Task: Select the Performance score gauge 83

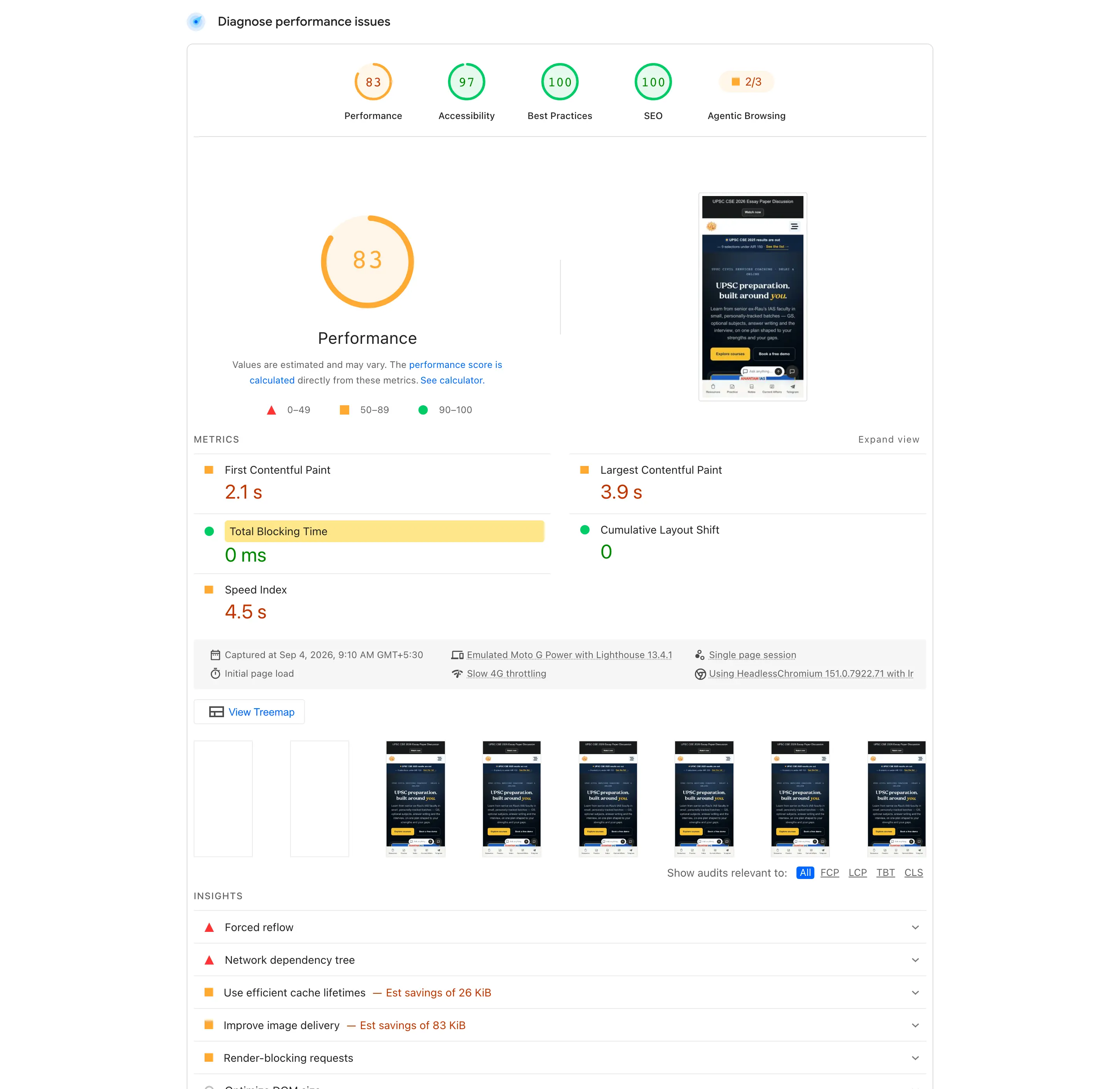Action: (x=373, y=82)
